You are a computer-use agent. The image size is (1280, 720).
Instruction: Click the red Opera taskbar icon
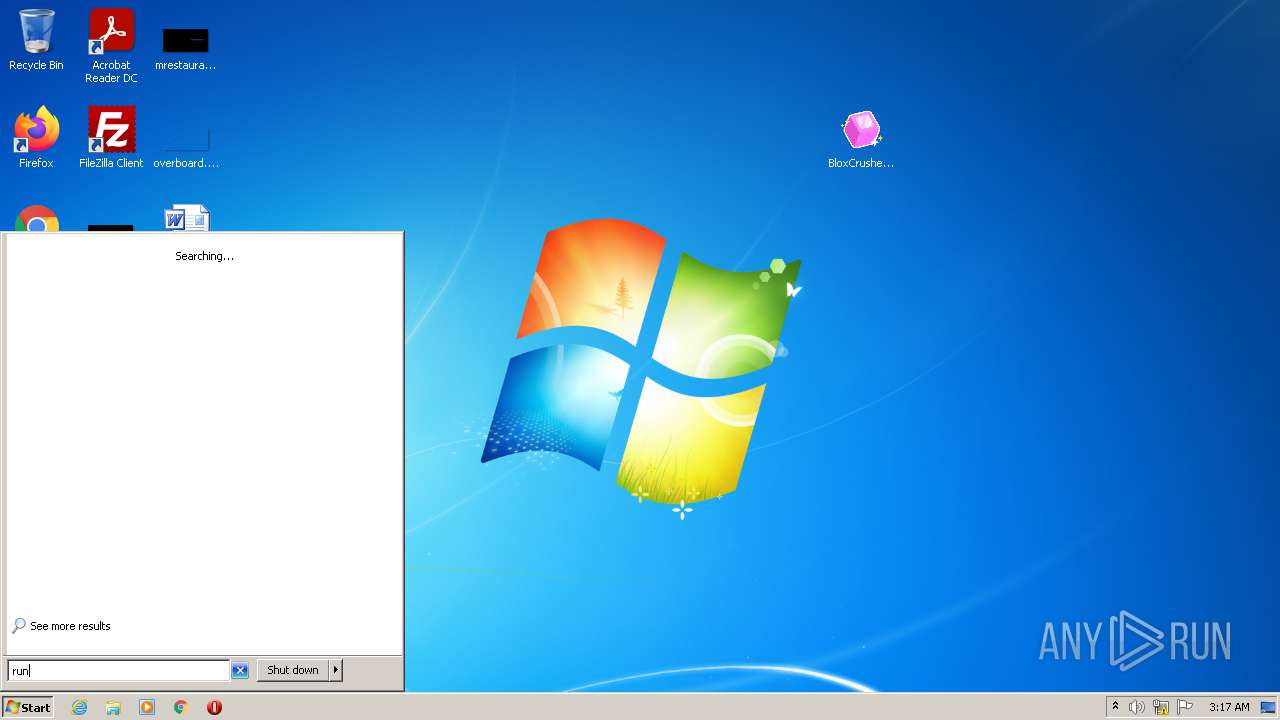(214, 707)
